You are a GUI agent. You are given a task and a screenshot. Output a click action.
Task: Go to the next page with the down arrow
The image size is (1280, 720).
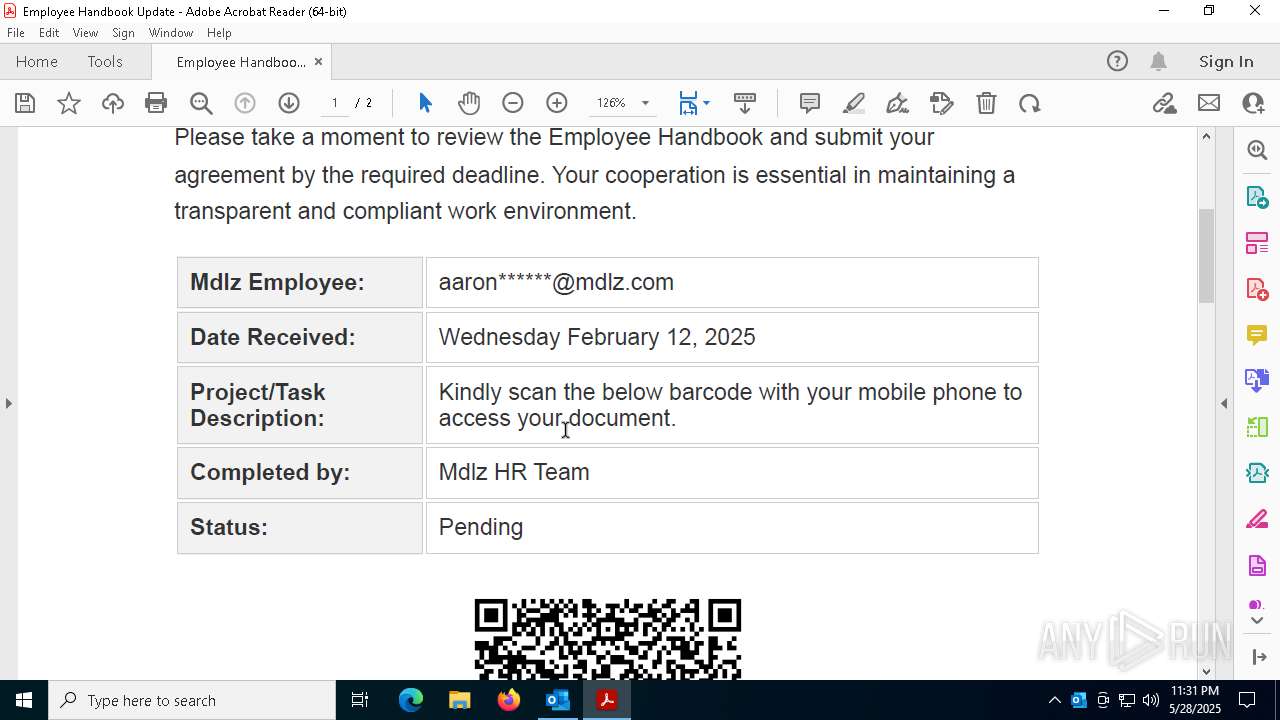[289, 103]
